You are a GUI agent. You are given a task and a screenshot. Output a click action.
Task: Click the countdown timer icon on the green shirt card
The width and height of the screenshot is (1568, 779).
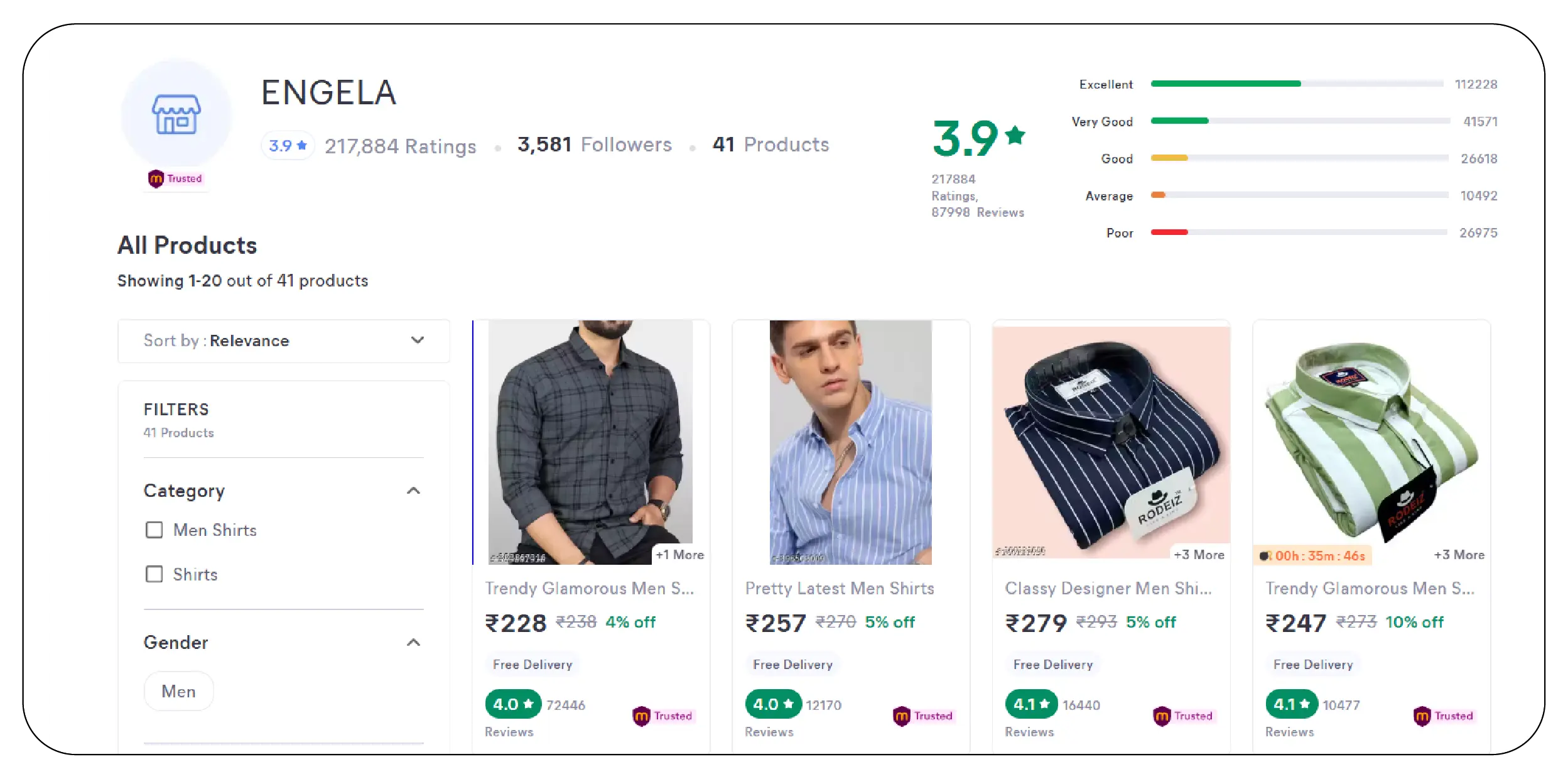pyautogui.click(x=1266, y=556)
